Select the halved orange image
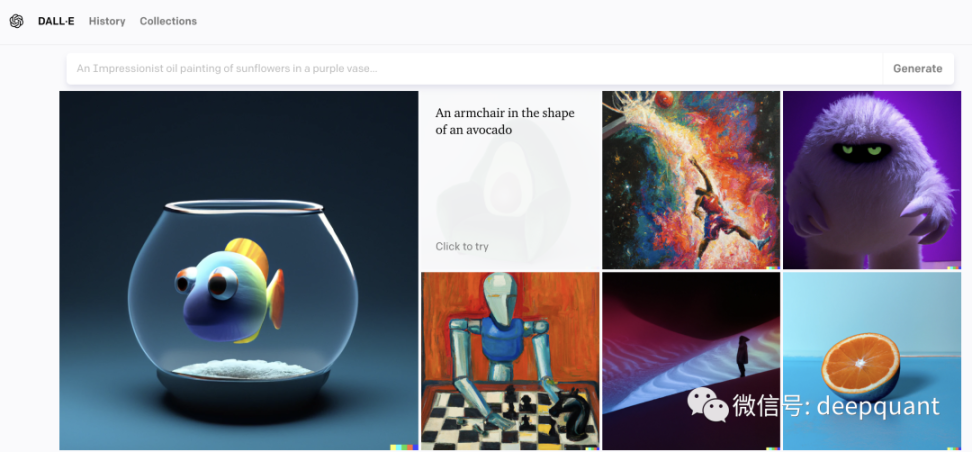972x452 pixels. (872, 361)
